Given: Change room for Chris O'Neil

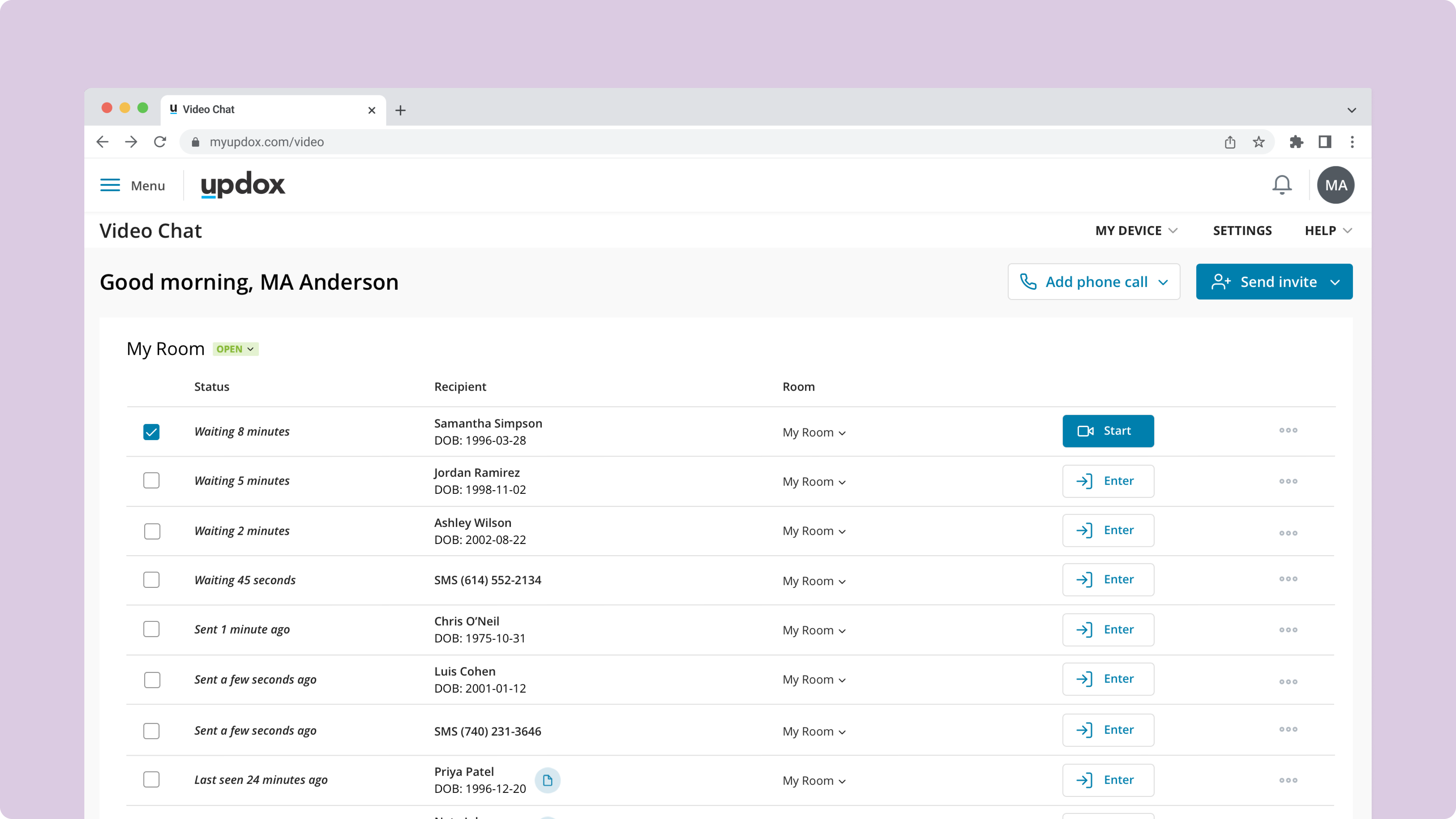Looking at the screenshot, I should 814,630.
